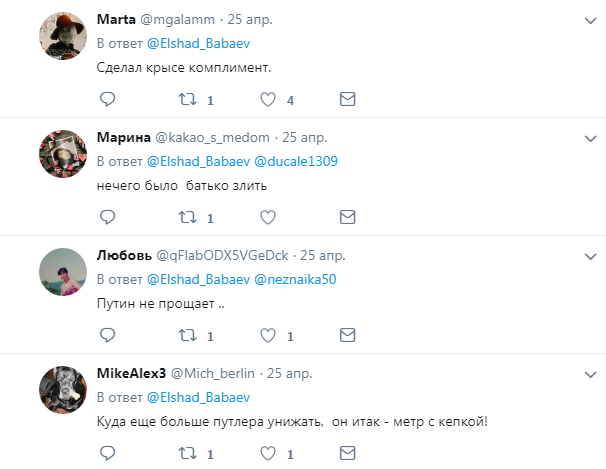Expand the chevron menu on Марина's tweet

587,136
